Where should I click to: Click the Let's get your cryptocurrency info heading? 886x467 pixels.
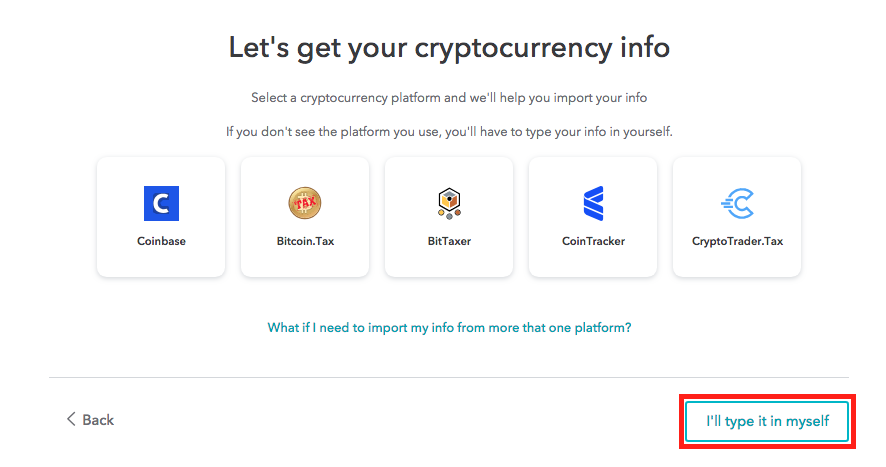[449, 47]
